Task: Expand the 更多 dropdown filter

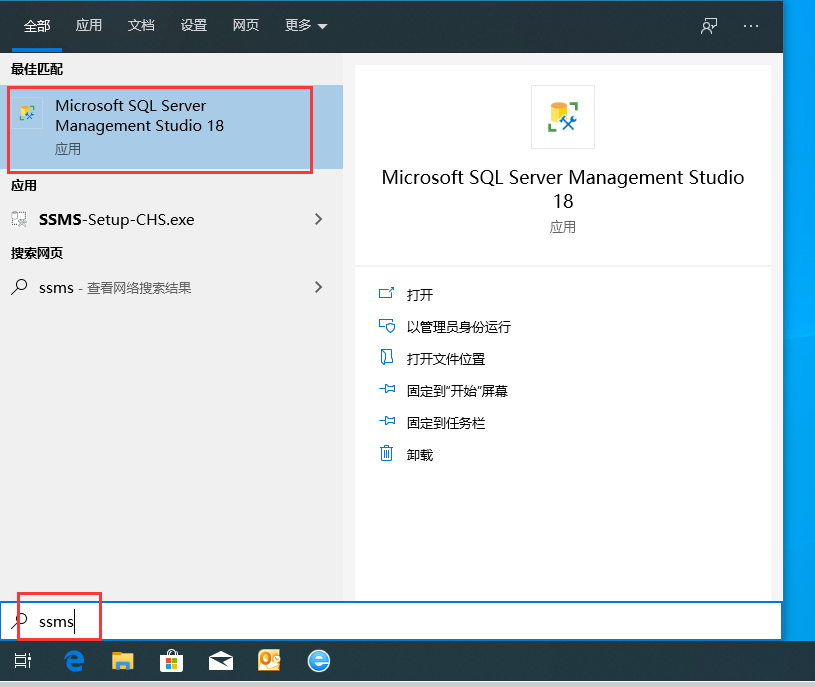Action: point(305,26)
